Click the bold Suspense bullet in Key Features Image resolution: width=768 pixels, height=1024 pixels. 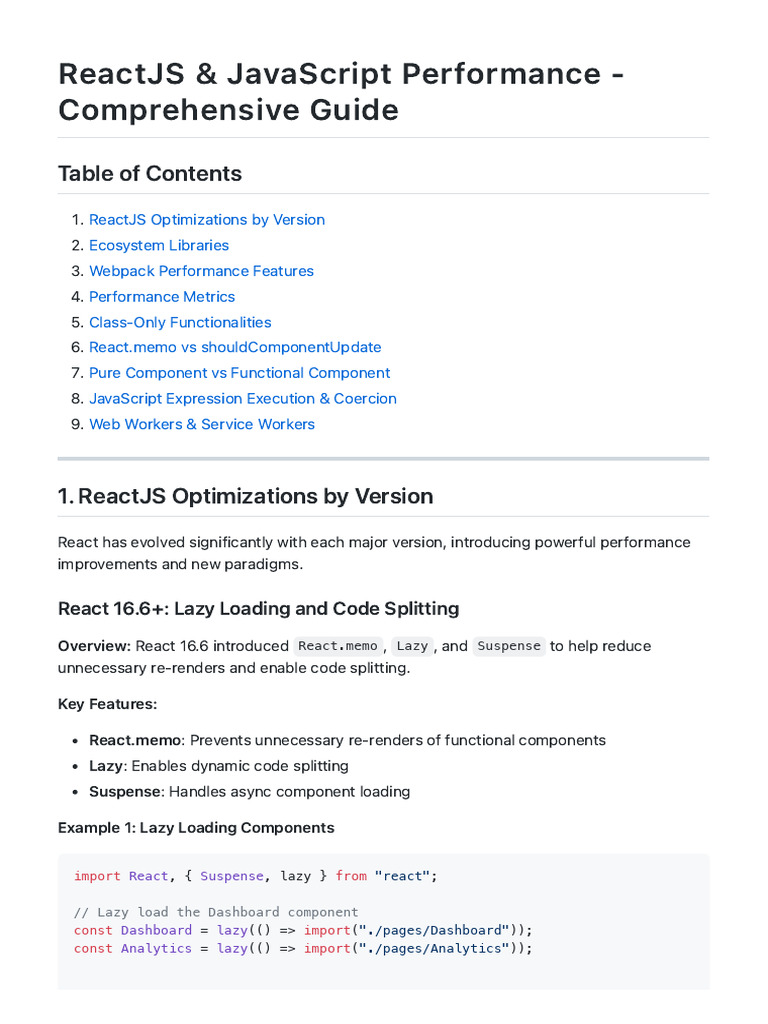125,792
